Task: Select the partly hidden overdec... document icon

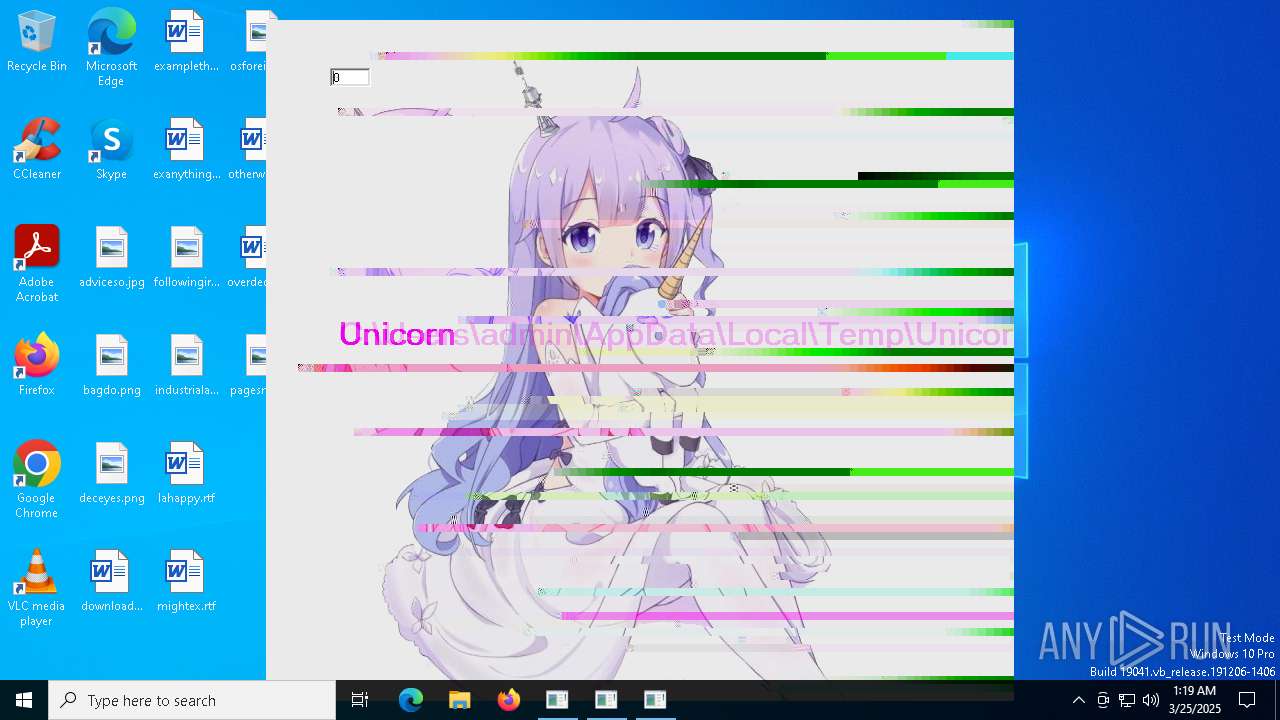Action: click(248, 258)
